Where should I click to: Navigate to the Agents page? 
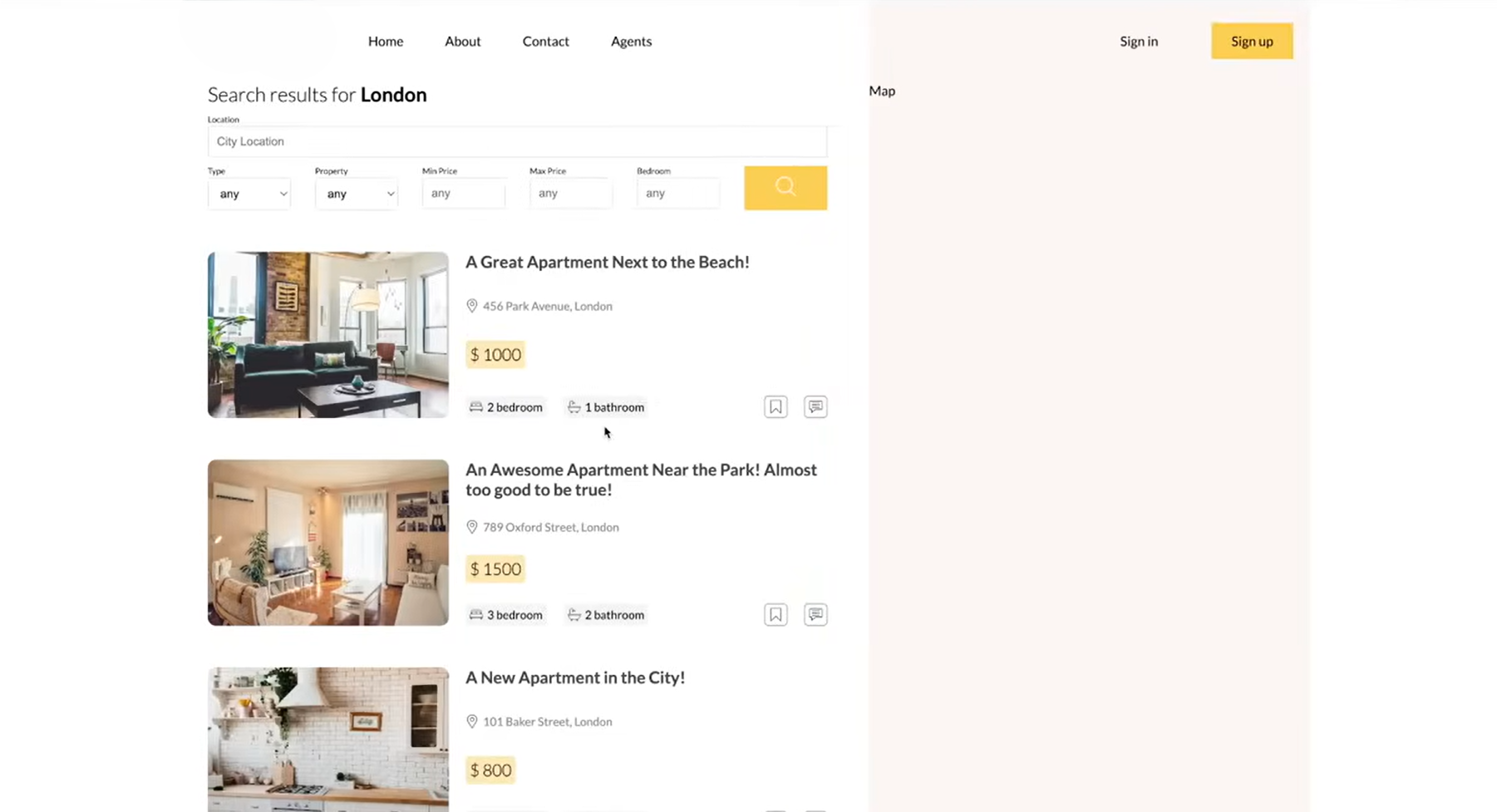(631, 42)
